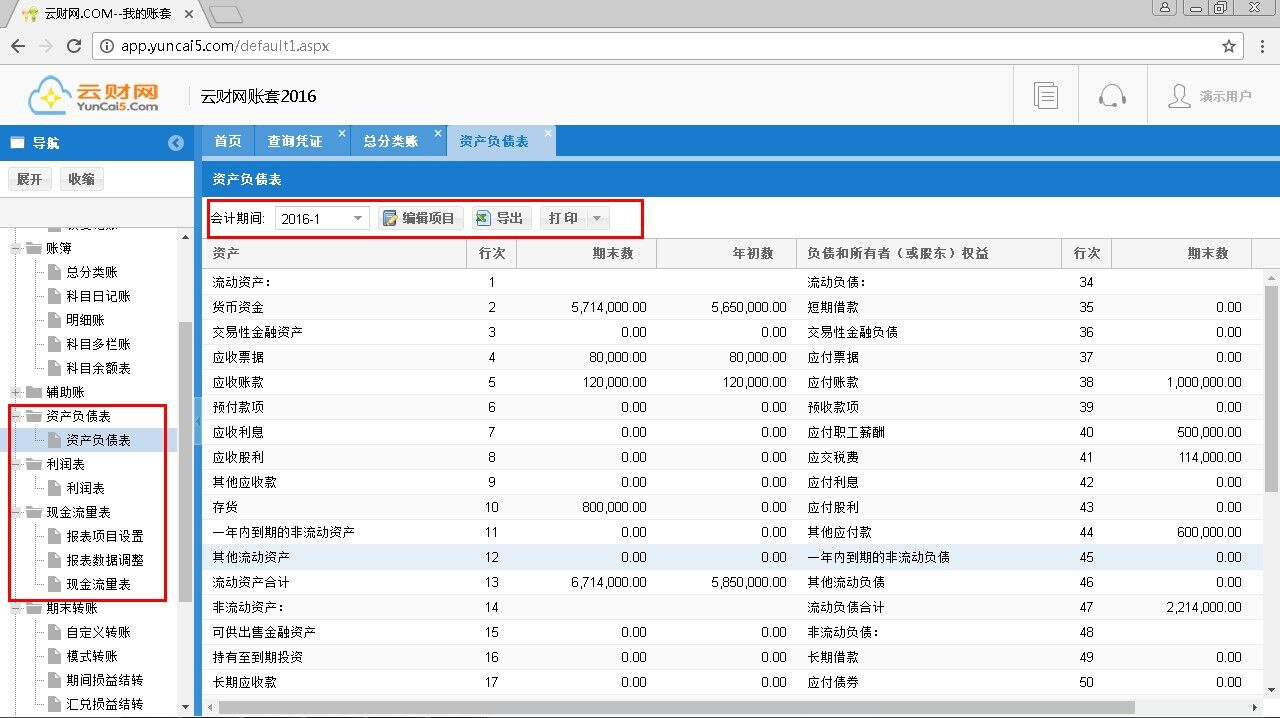Open customer service headset icon

click(1112, 96)
